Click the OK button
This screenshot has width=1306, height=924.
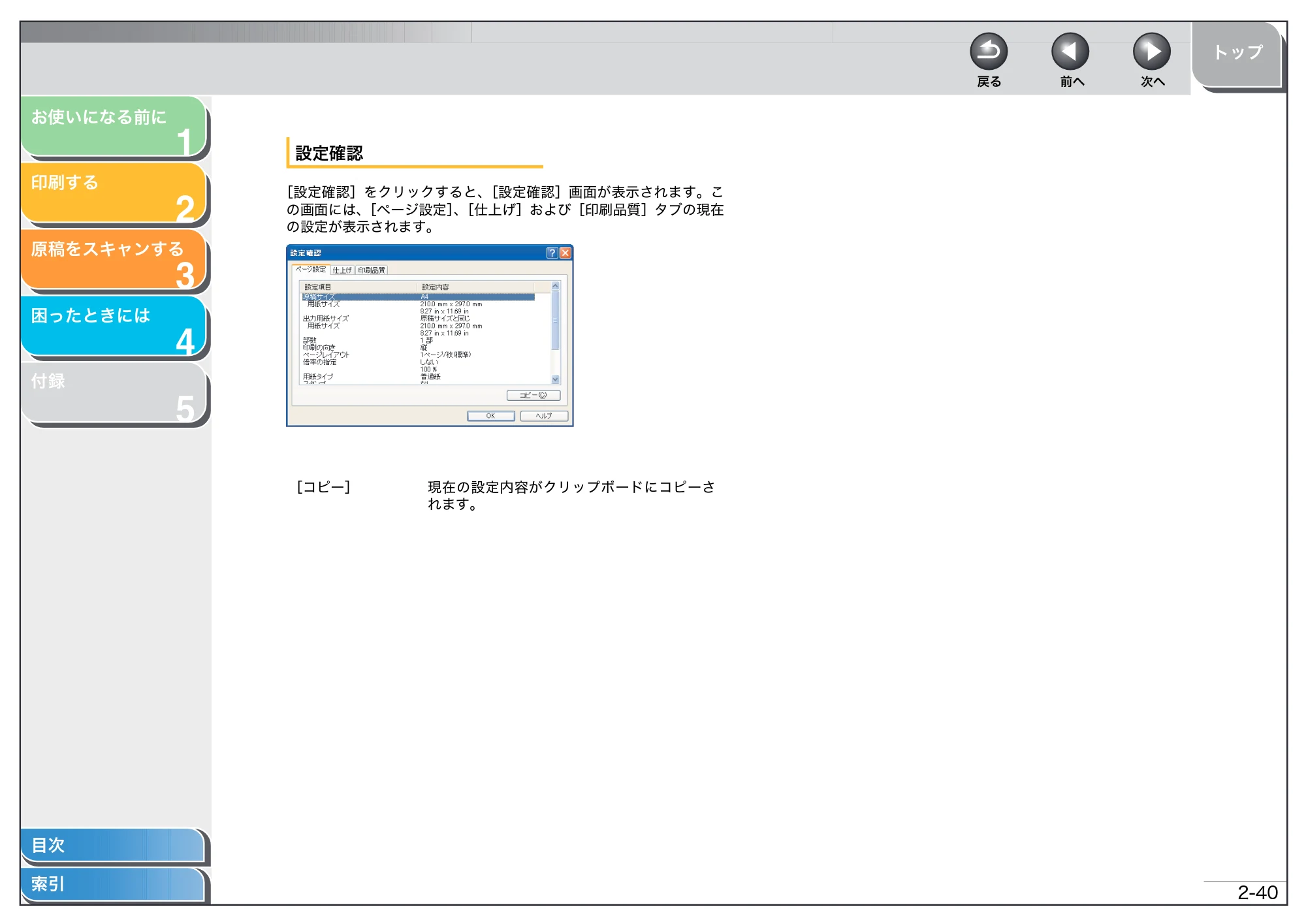(490, 416)
